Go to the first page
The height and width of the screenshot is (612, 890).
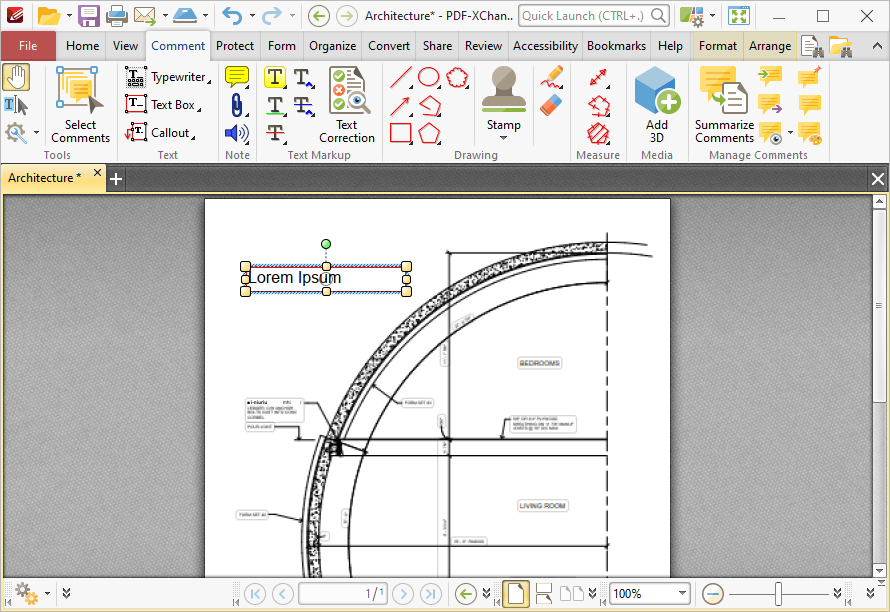click(x=255, y=594)
